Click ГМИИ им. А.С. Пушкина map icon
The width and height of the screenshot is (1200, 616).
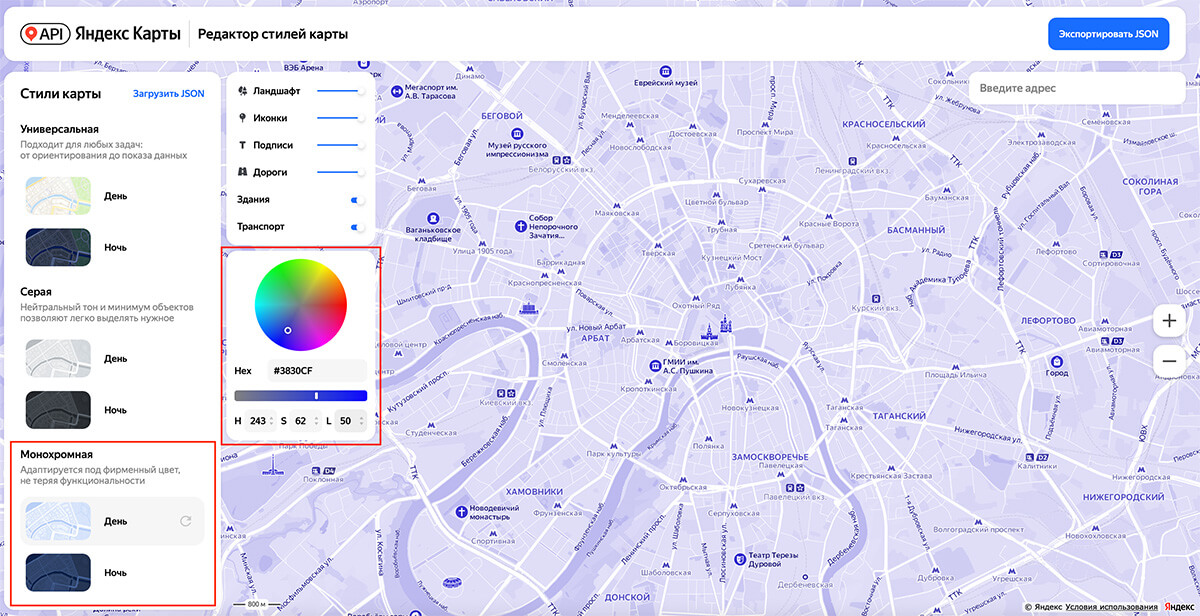pos(653,365)
